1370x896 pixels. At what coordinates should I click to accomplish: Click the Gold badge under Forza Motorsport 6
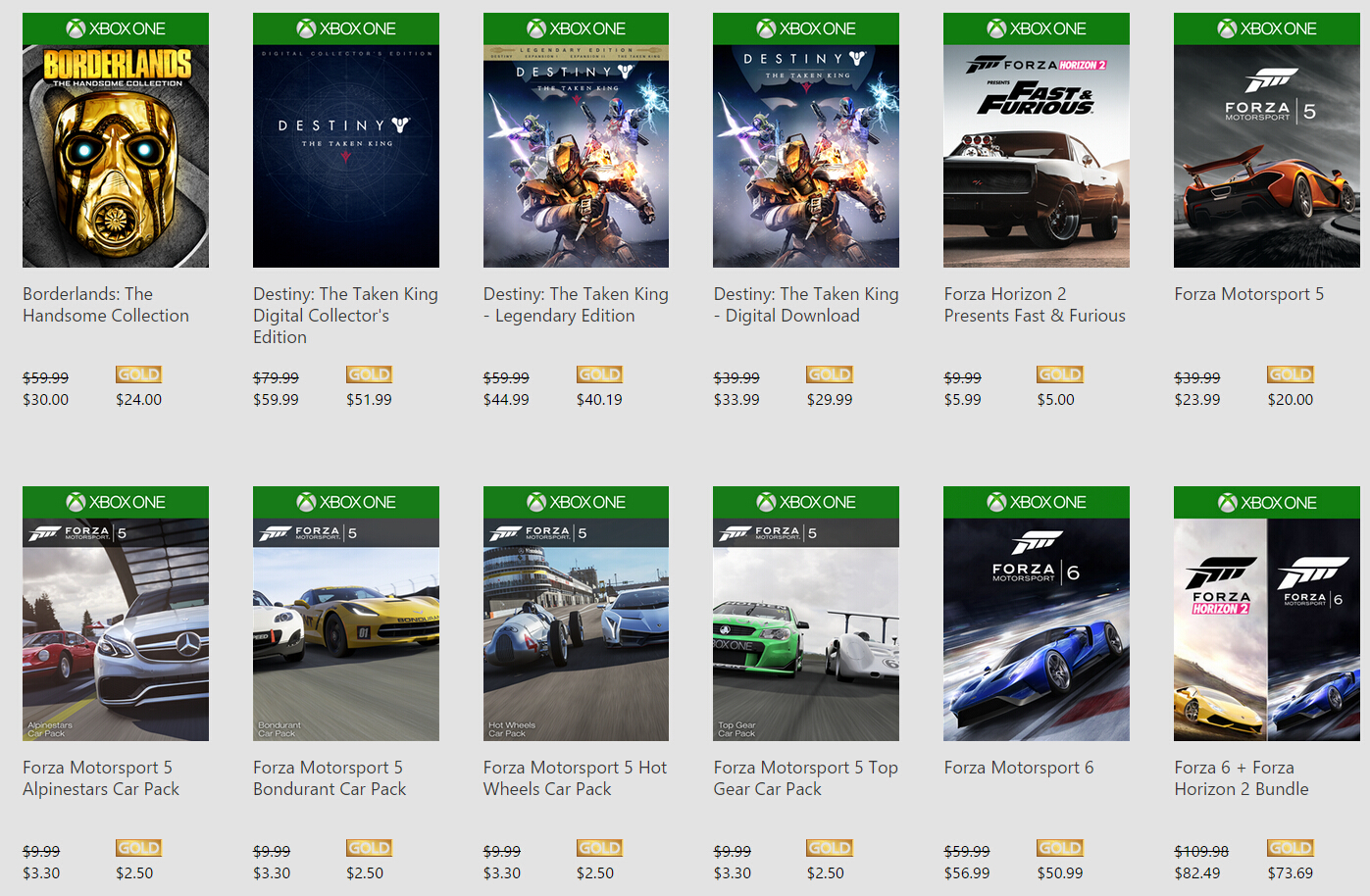(1060, 848)
